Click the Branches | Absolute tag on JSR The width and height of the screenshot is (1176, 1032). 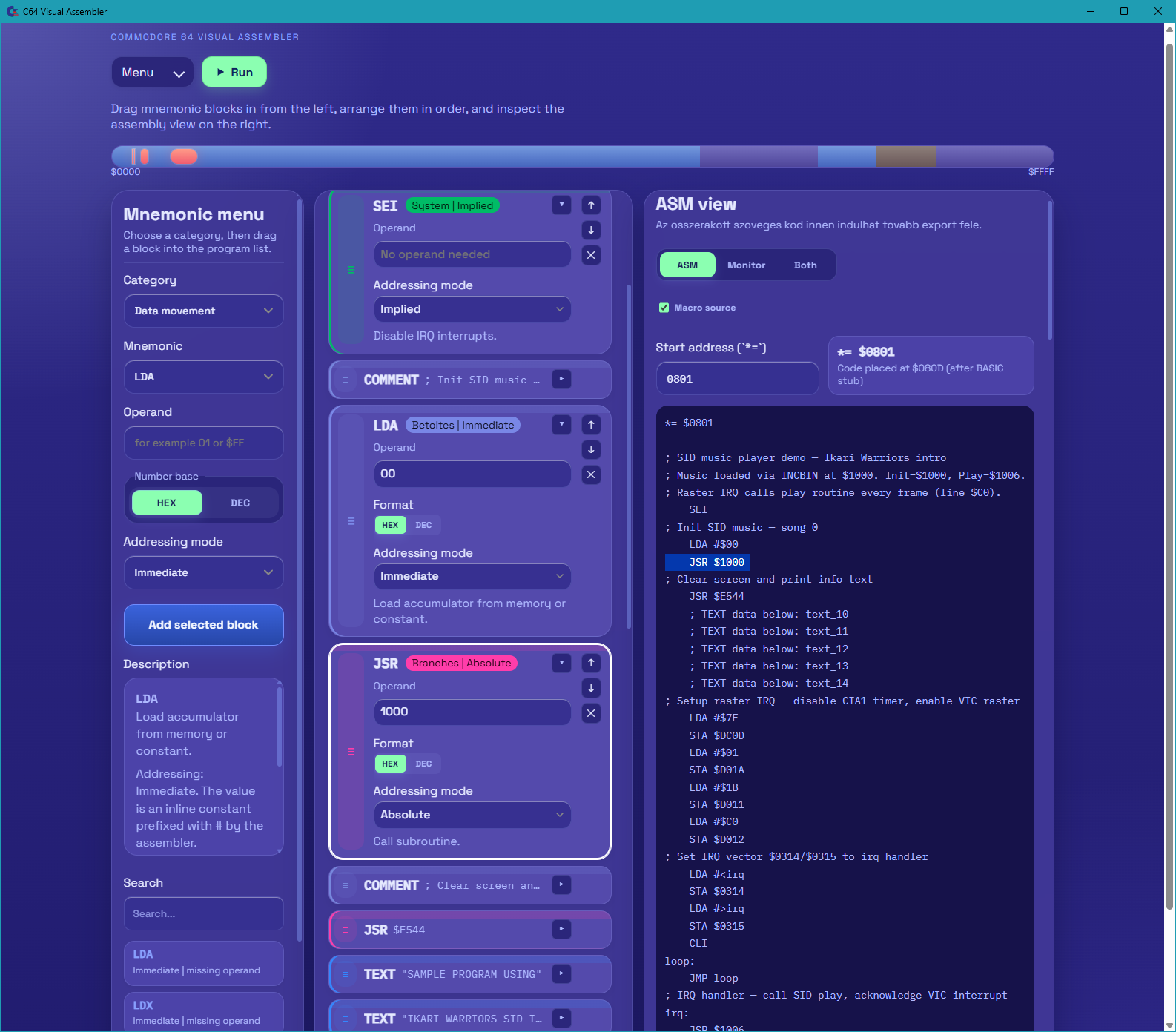(461, 663)
